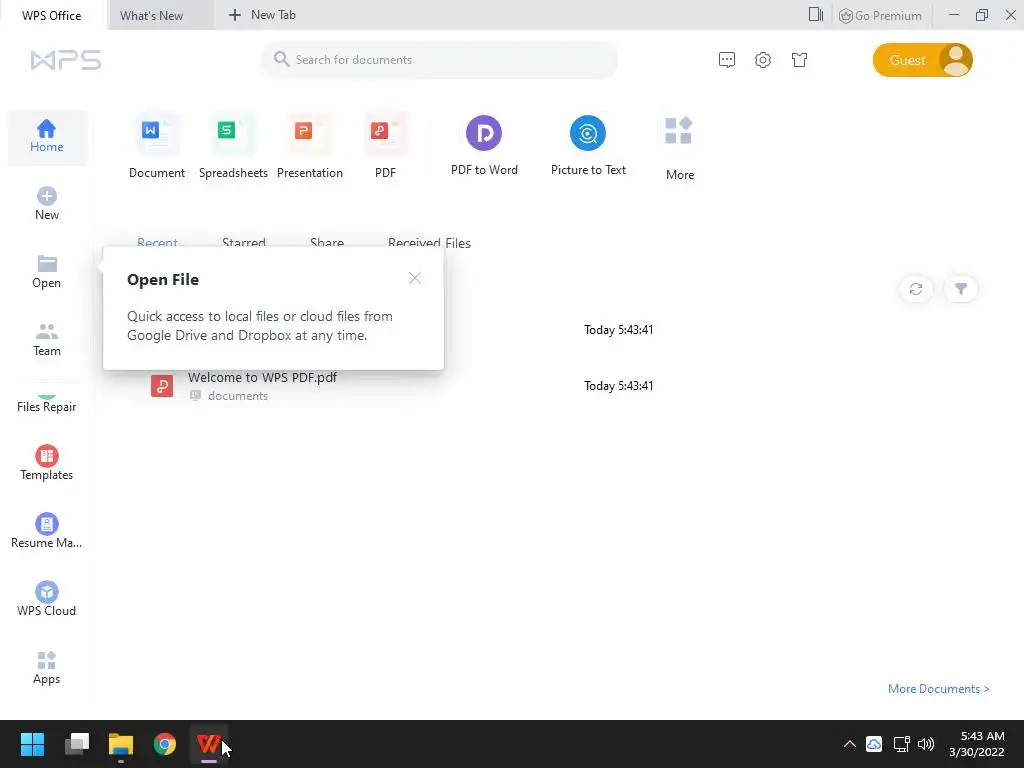The width and height of the screenshot is (1024, 768).
Task: Close the Open File tooltip
Action: pyautogui.click(x=415, y=278)
